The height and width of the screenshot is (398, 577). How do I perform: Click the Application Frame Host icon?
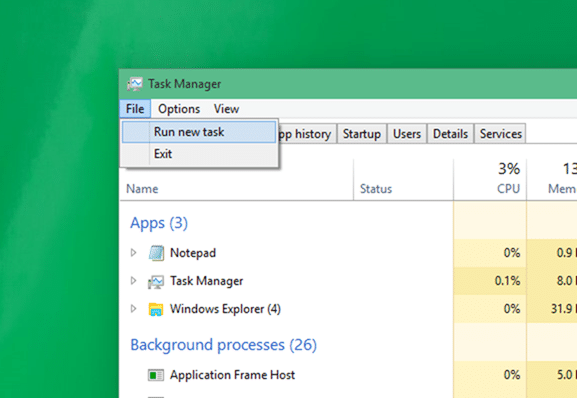tap(156, 375)
